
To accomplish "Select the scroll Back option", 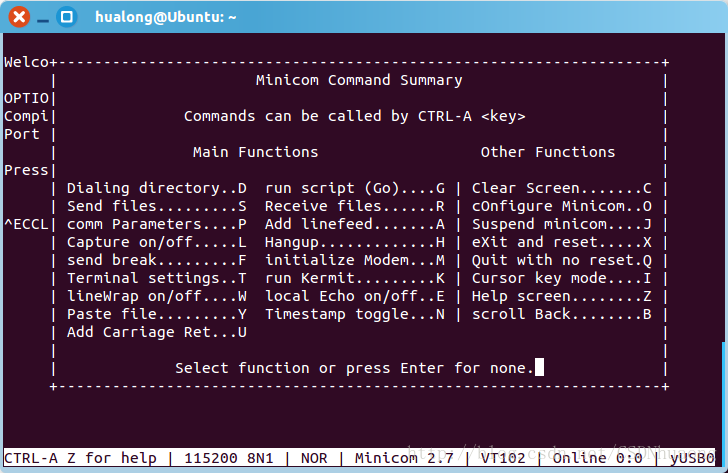I will click(x=562, y=314).
